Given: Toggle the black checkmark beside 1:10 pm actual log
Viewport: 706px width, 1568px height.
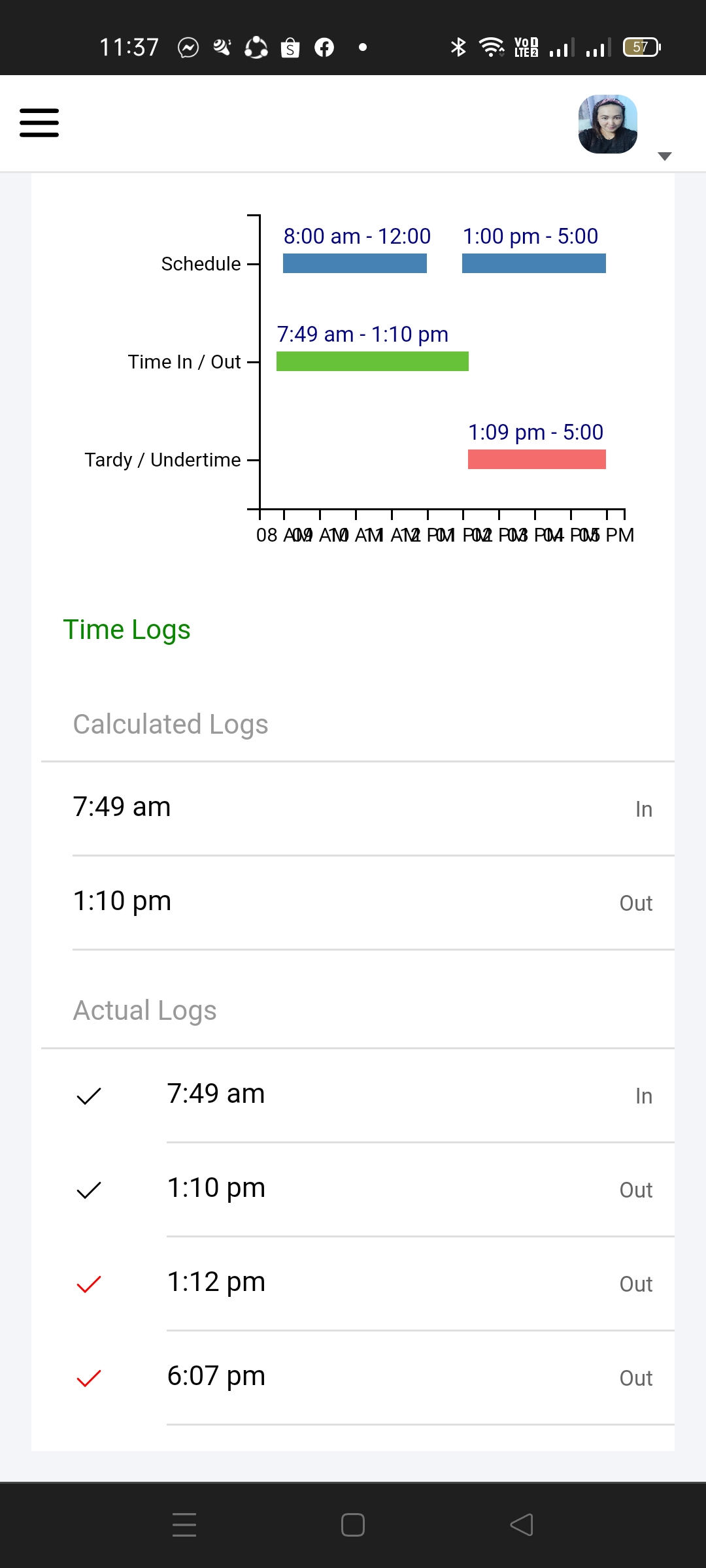Looking at the screenshot, I should pos(89,1190).
